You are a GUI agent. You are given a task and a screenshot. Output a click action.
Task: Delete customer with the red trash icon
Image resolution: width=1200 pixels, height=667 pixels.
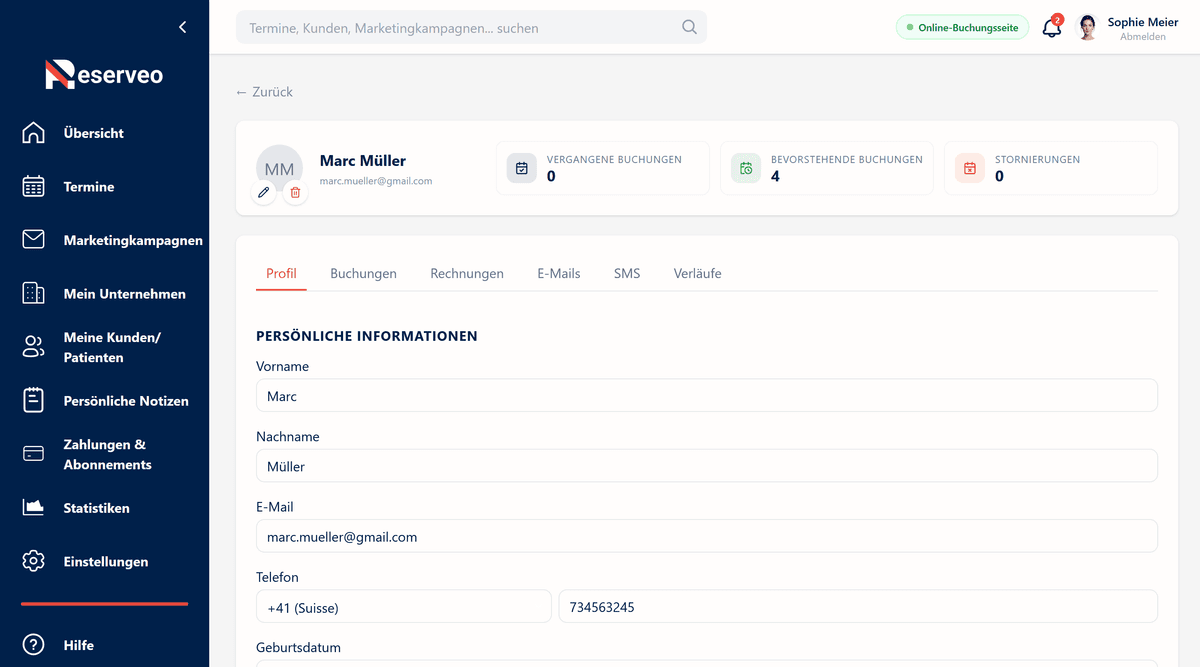[x=295, y=192]
